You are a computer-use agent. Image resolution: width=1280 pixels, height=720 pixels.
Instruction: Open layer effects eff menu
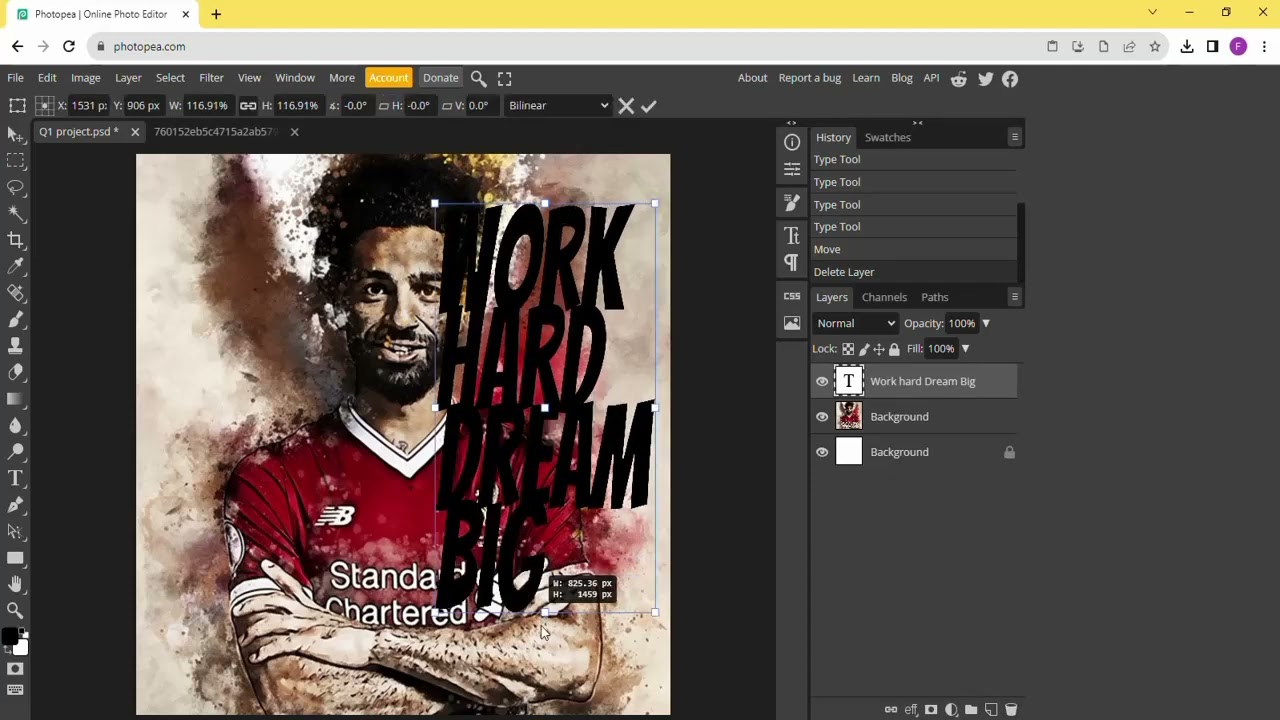(x=911, y=710)
